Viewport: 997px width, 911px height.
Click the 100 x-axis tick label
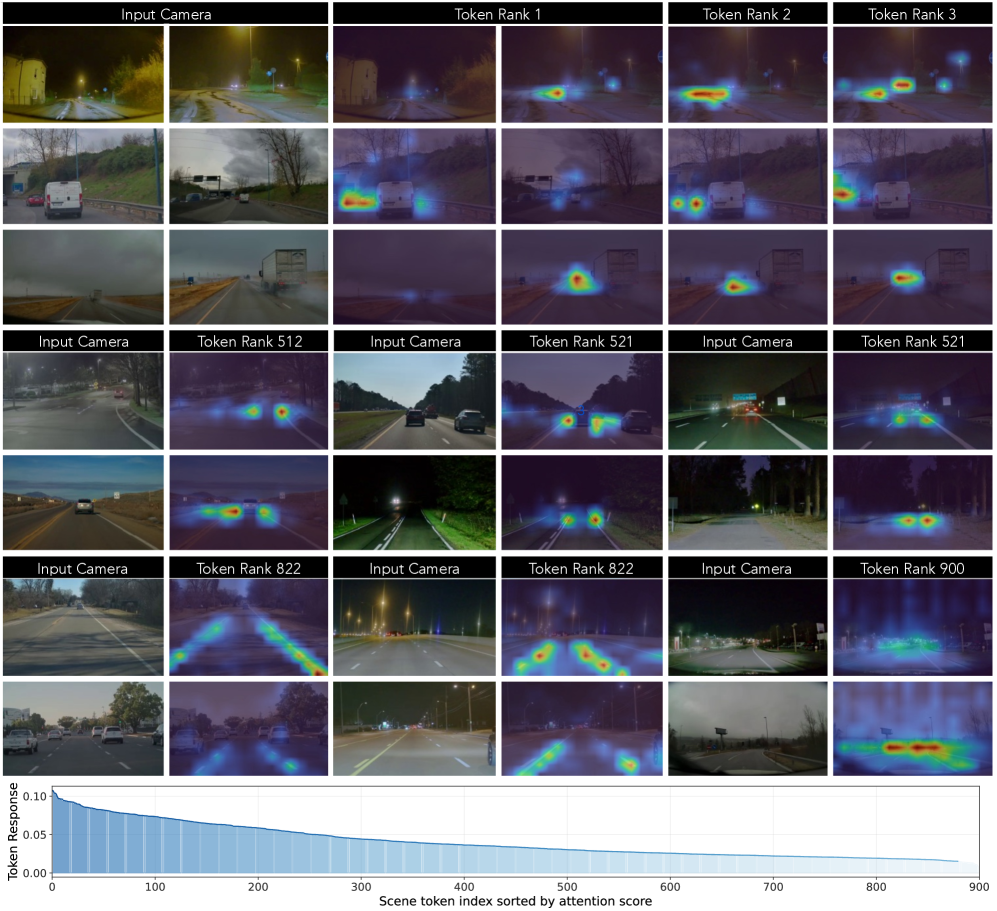point(155,887)
